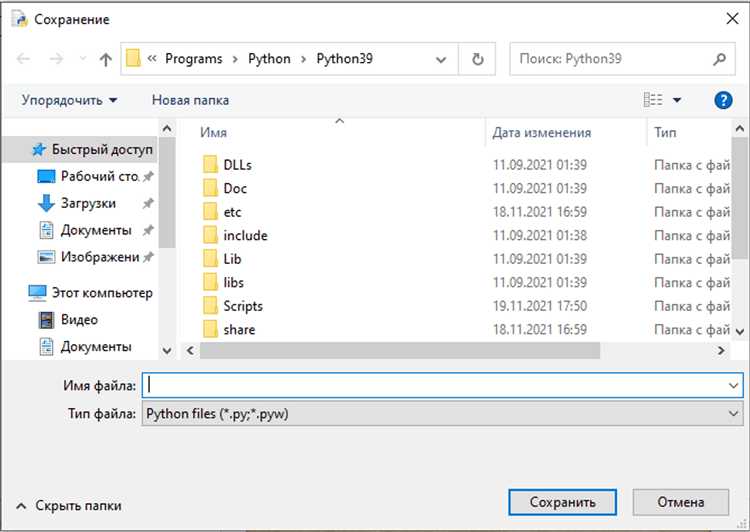Open Изображения in sidebar
750x532 pixels.
[95, 257]
